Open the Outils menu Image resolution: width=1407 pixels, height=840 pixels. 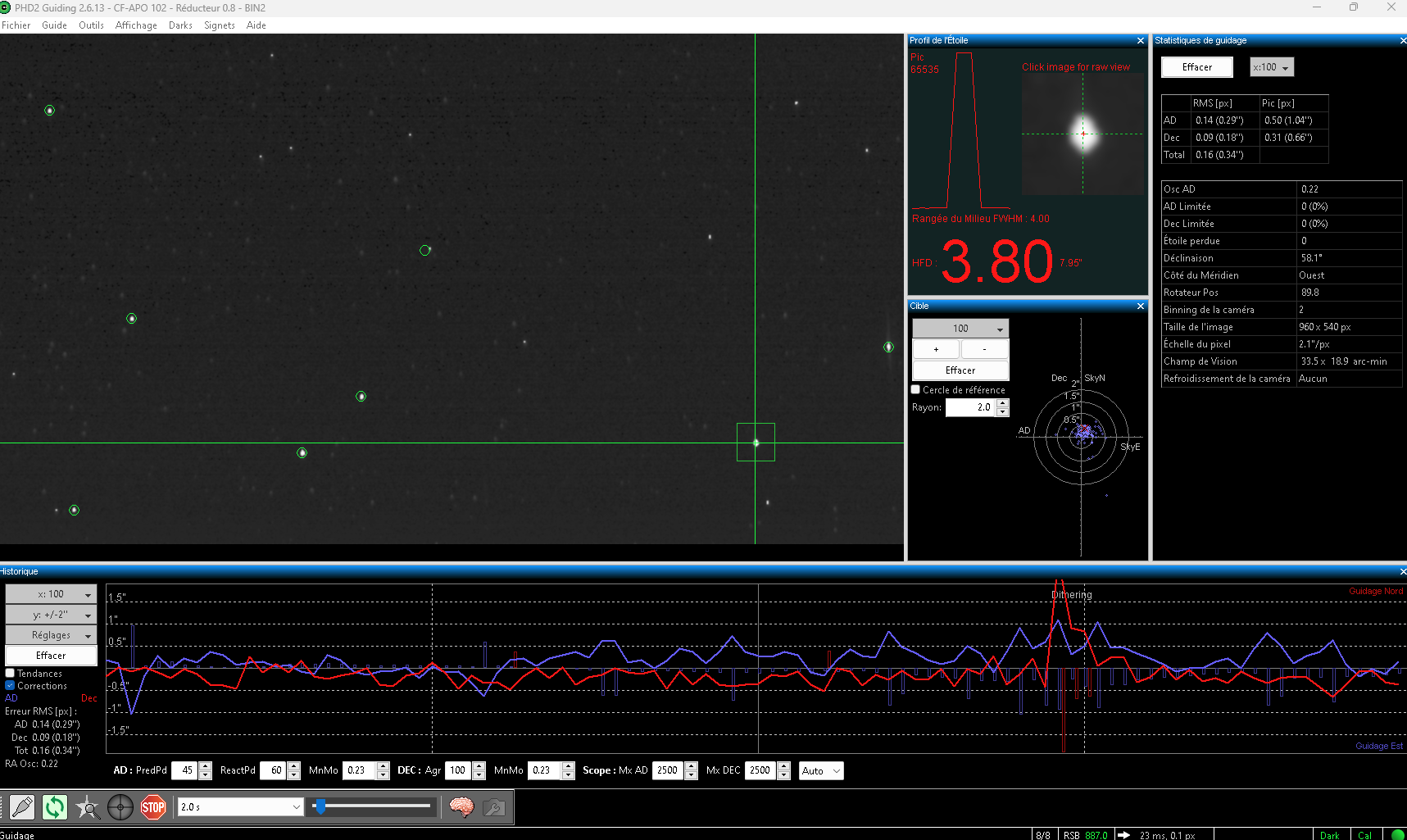click(91, 25)
